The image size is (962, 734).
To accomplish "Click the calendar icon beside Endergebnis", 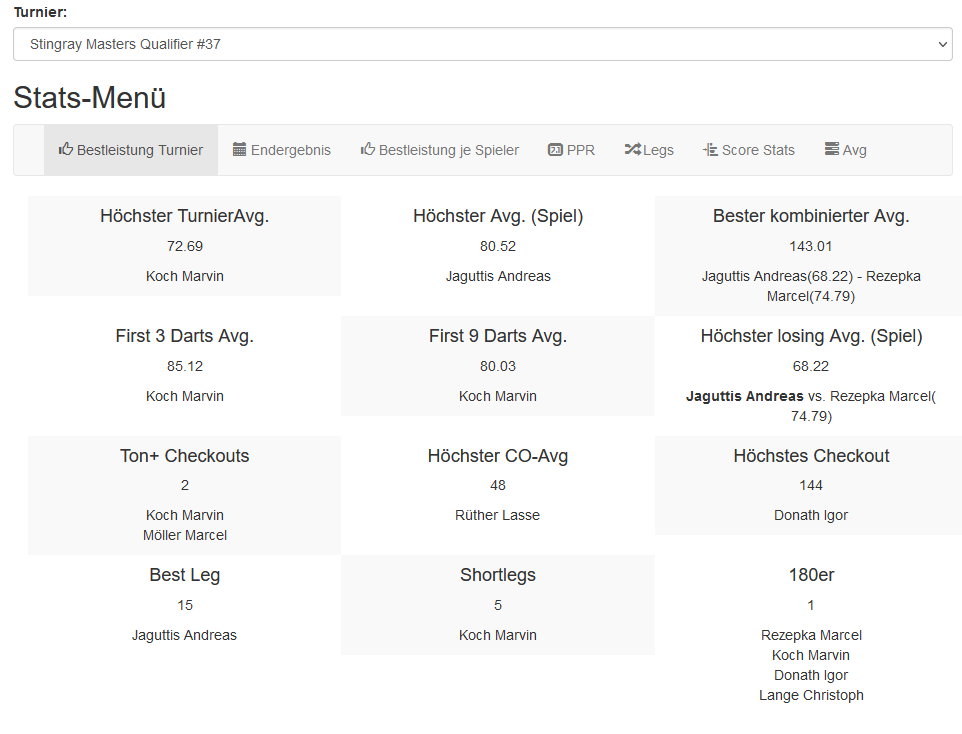I will (x=240, y=150).
